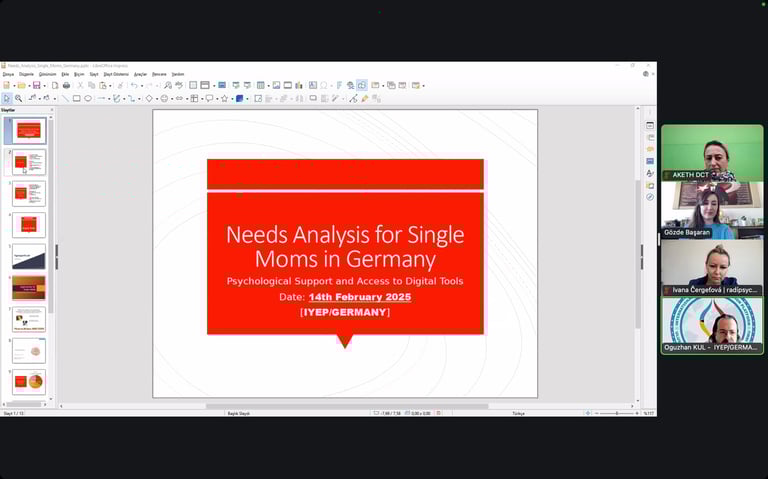768x479 pixels.
Task: Click the Master Slide icon
Action: pyautogui.click(x=222, y=85)
